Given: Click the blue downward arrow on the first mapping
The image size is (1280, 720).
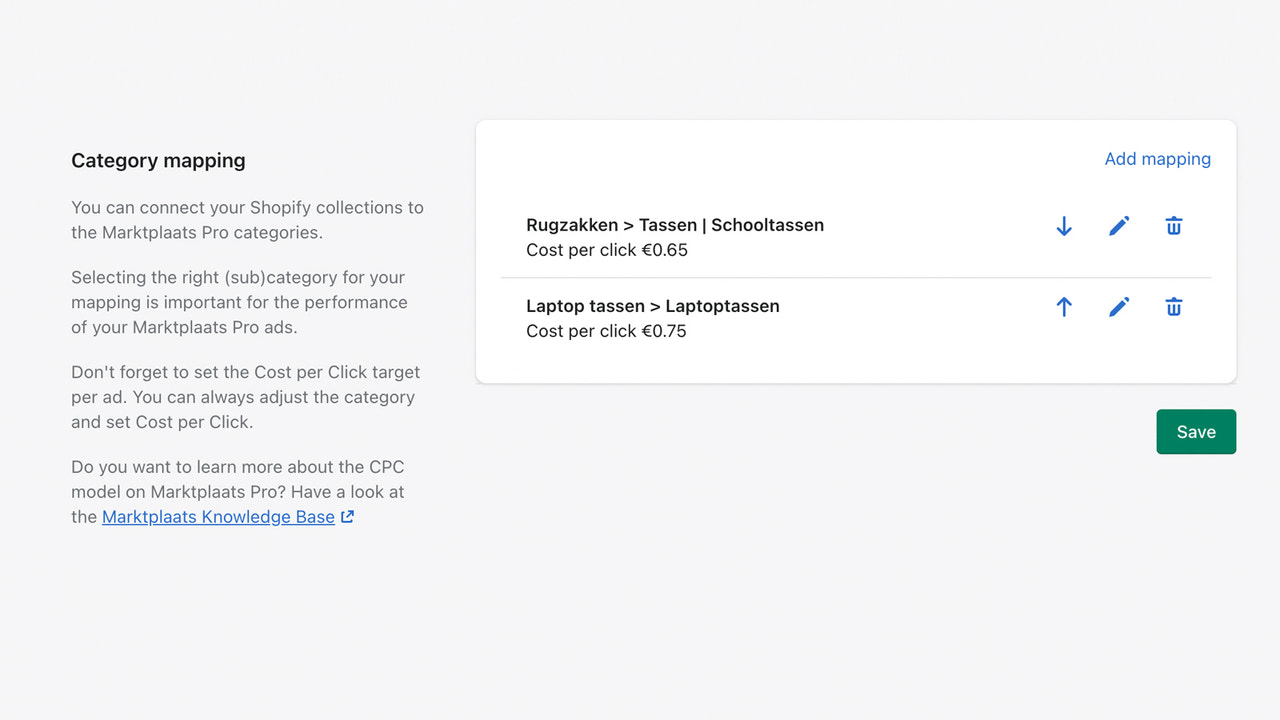Looking at the screenshot, I should (x=1063, y=226).
